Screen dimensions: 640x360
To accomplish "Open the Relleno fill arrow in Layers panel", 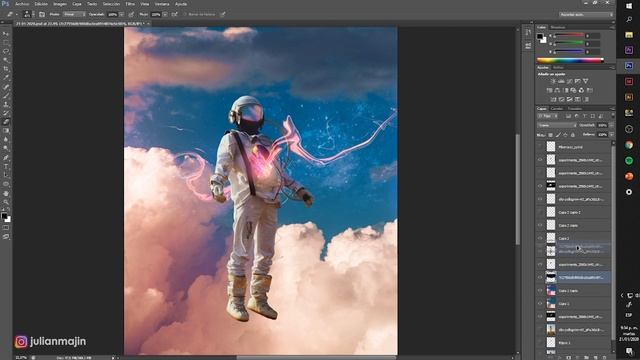I will 611,135.
